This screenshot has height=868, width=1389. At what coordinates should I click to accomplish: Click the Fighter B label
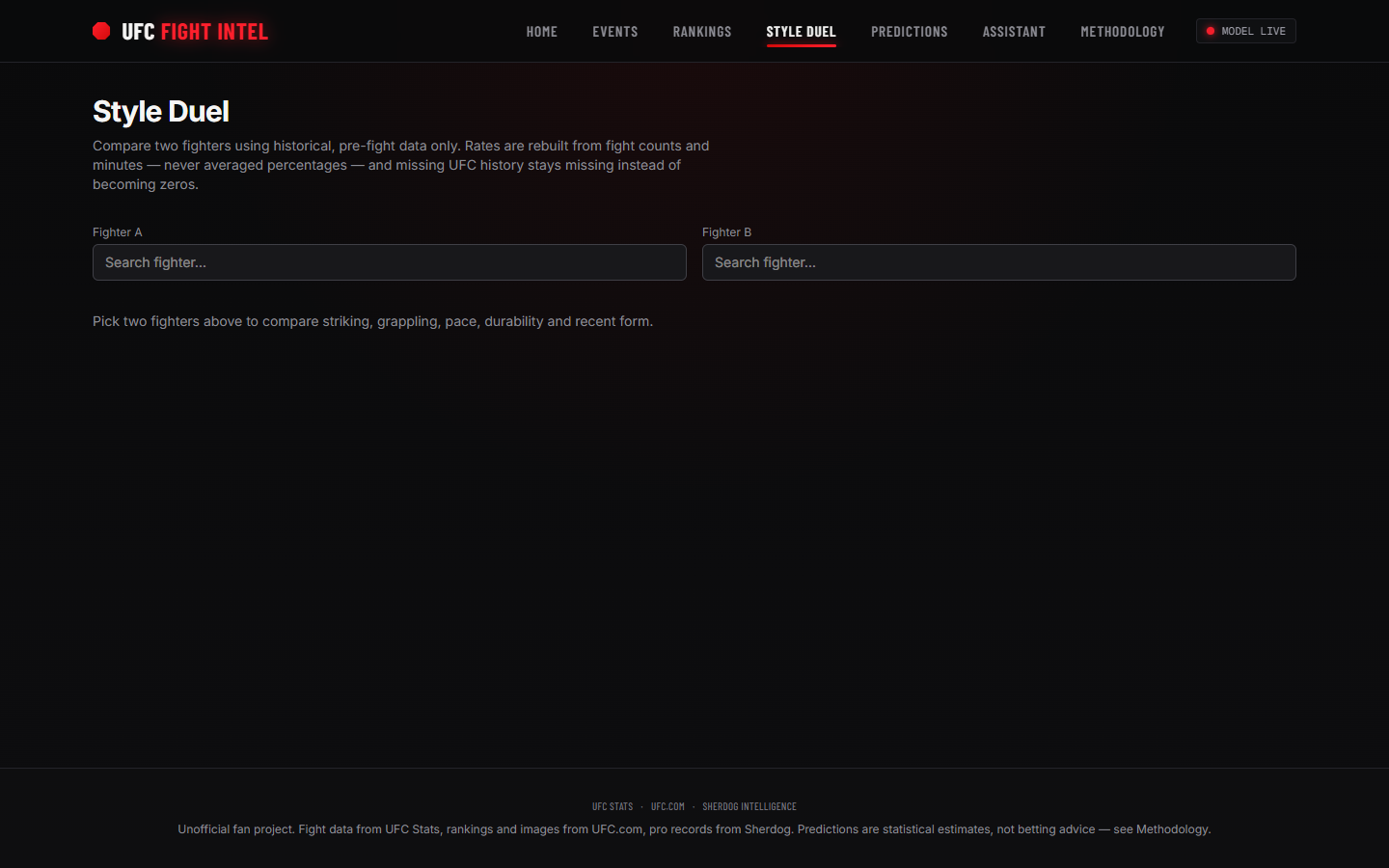point(726,232)
